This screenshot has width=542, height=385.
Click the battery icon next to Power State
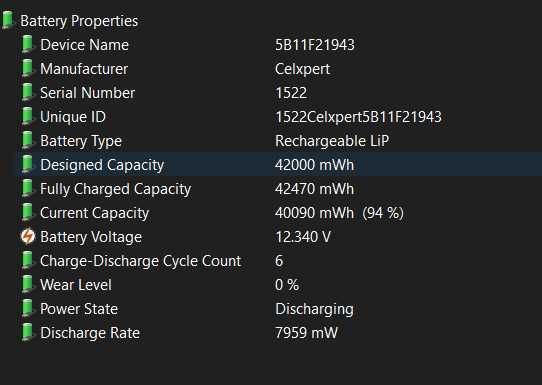pyautogui.click(x=27, y=308)
